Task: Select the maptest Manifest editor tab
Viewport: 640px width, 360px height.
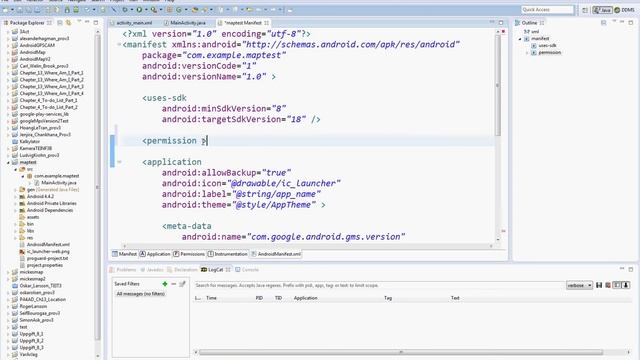Action: [243, 23]
